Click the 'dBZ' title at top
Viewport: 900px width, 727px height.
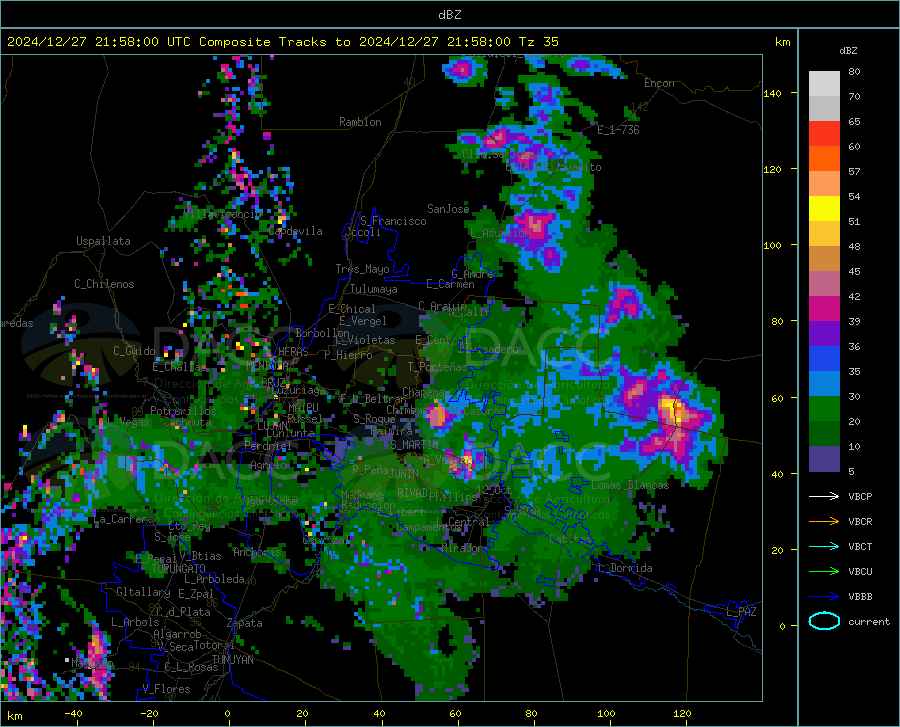(x=449, y=15)
